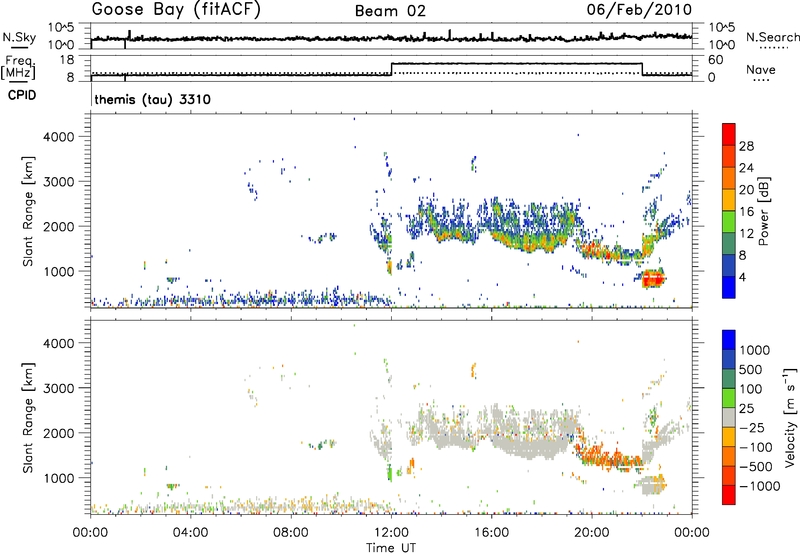
Task: Click the 60 tick of Nave axis
Action: click(x=716, y=60)
